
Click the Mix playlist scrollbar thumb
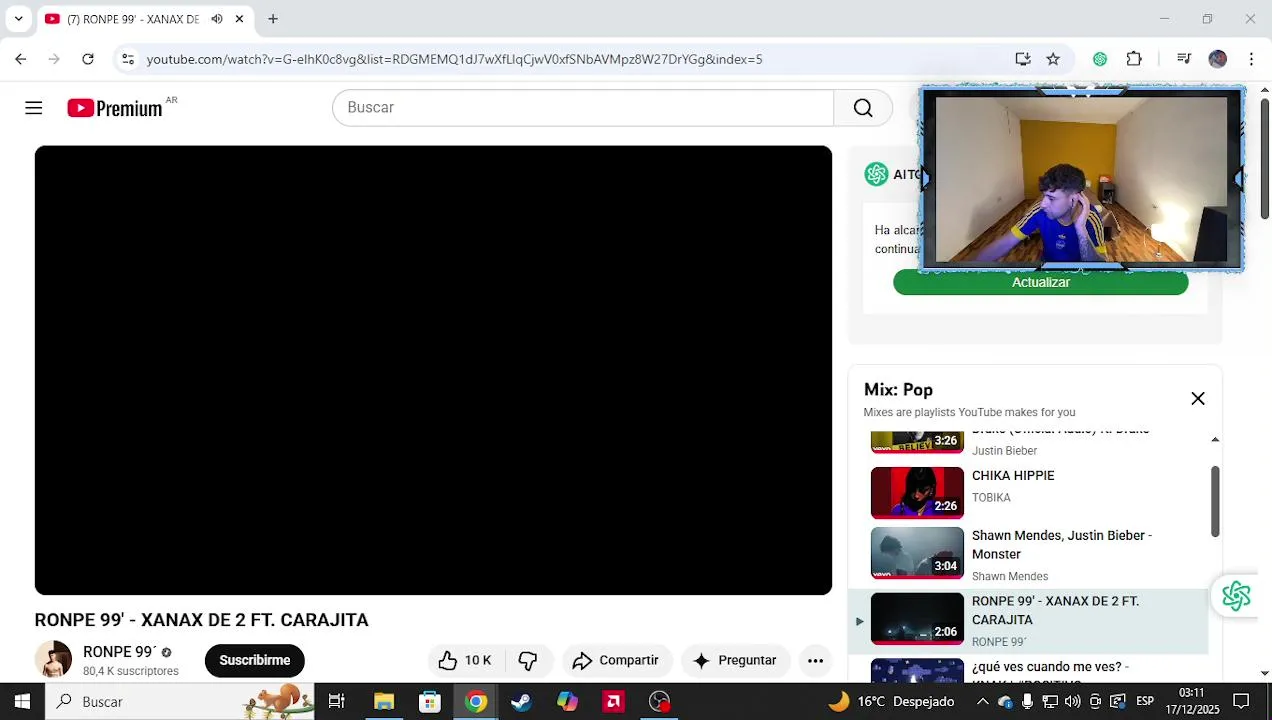tap(1215, 501)
